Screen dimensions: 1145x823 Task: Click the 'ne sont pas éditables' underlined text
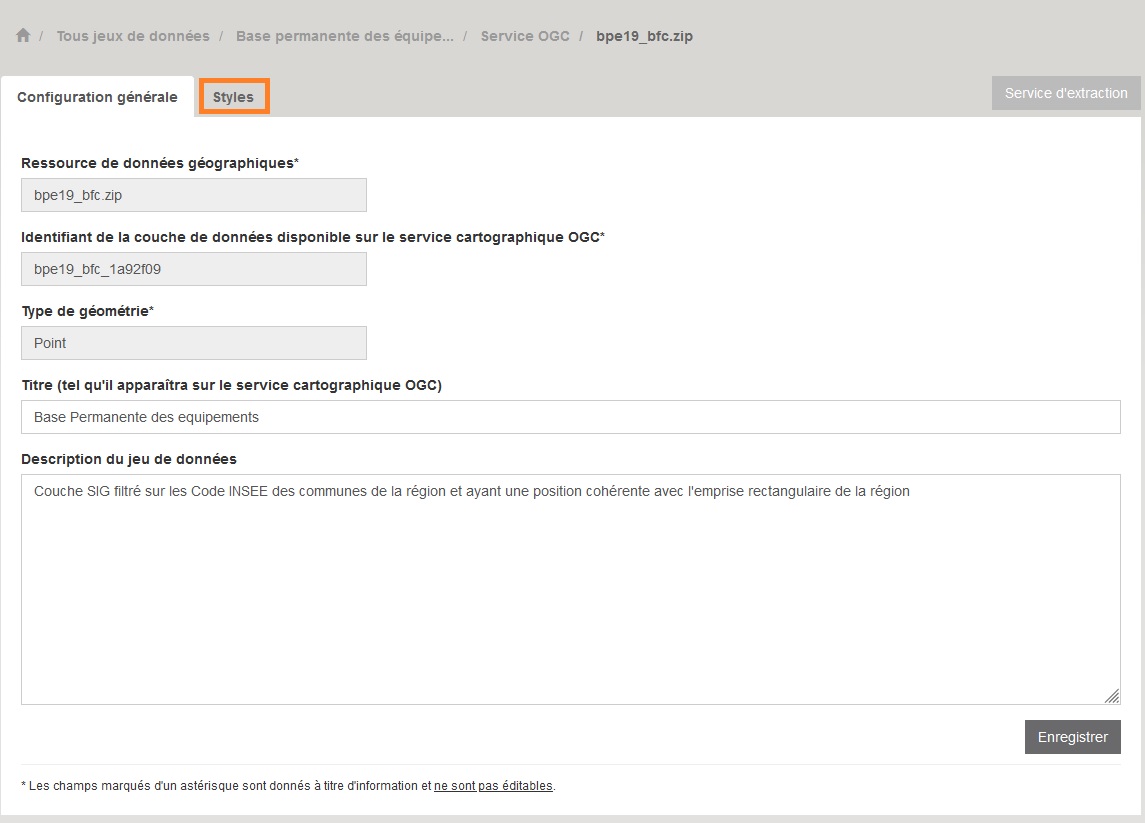point(493,786)
